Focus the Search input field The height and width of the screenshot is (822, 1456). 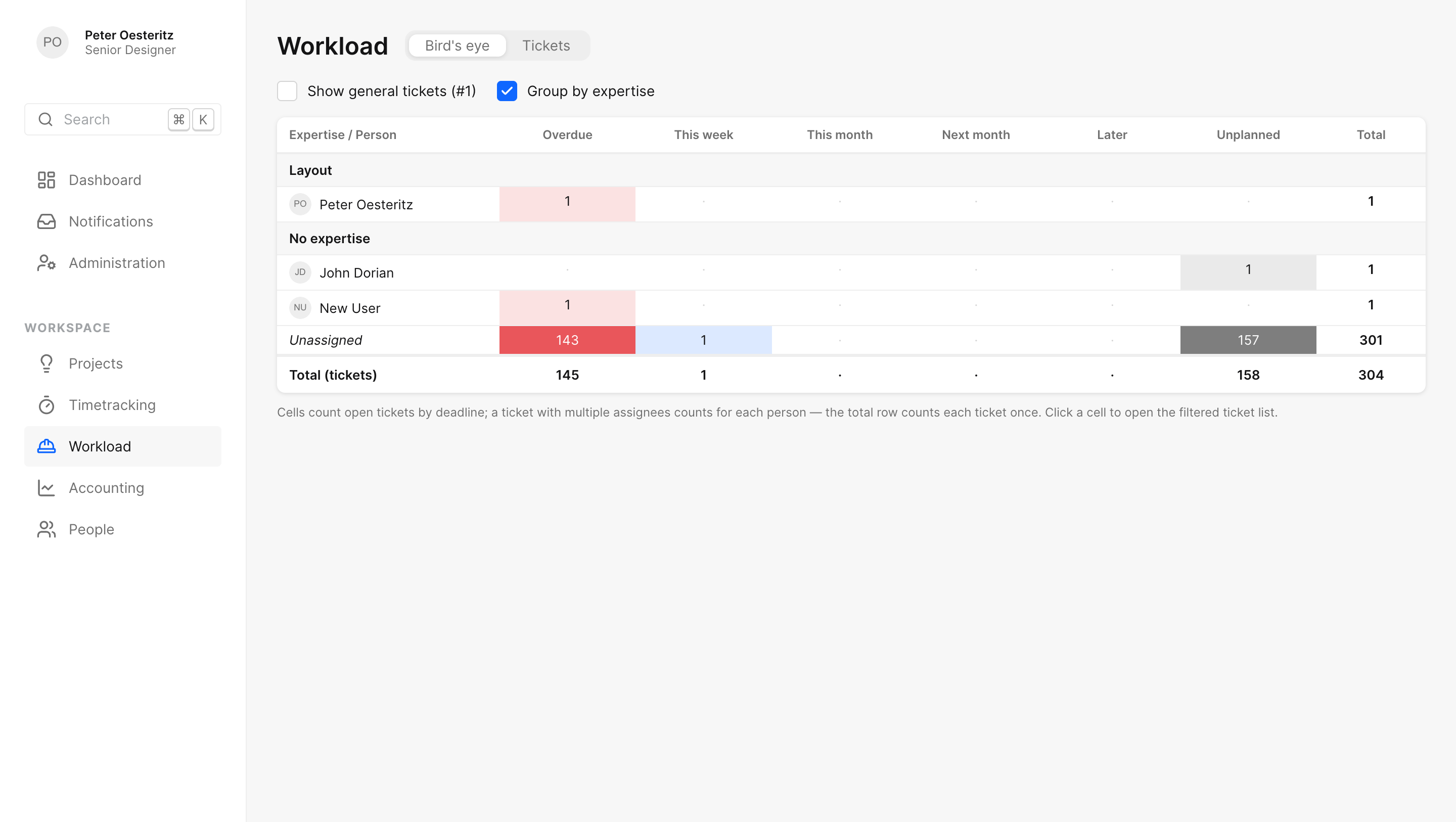(123, 119)
